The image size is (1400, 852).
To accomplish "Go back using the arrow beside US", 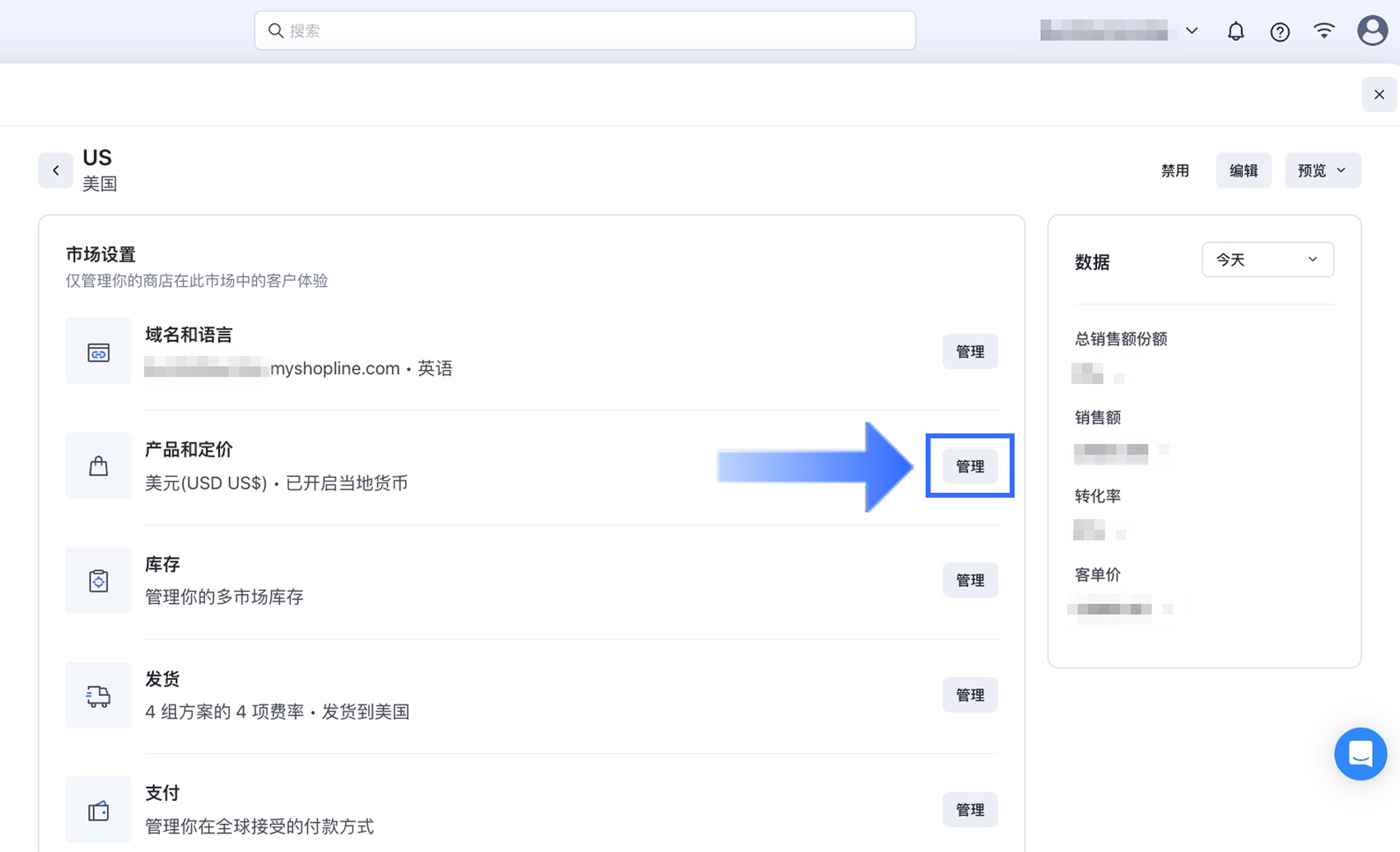I will click(x=56, y=171).
